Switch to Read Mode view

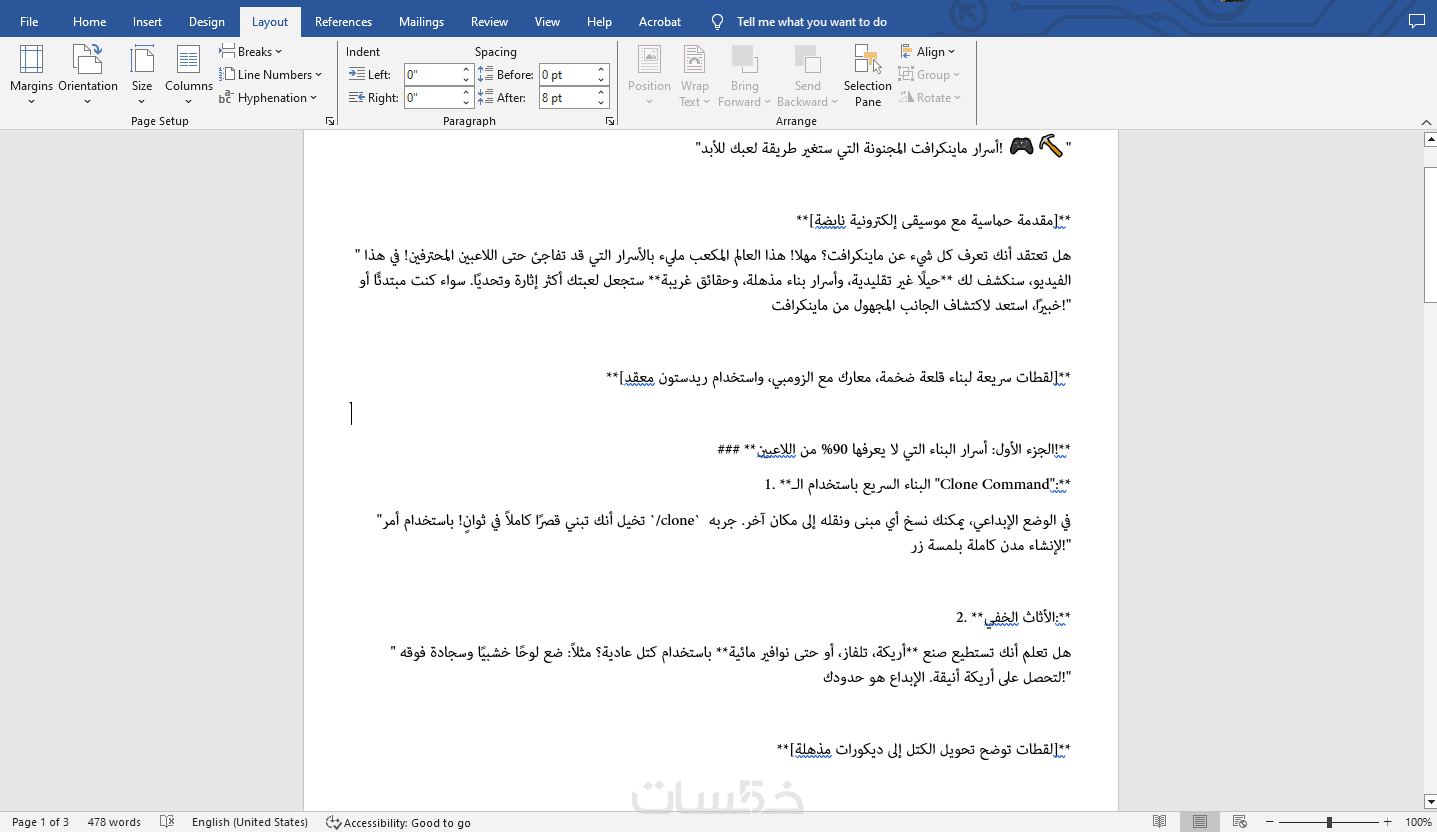[1159, 822]
